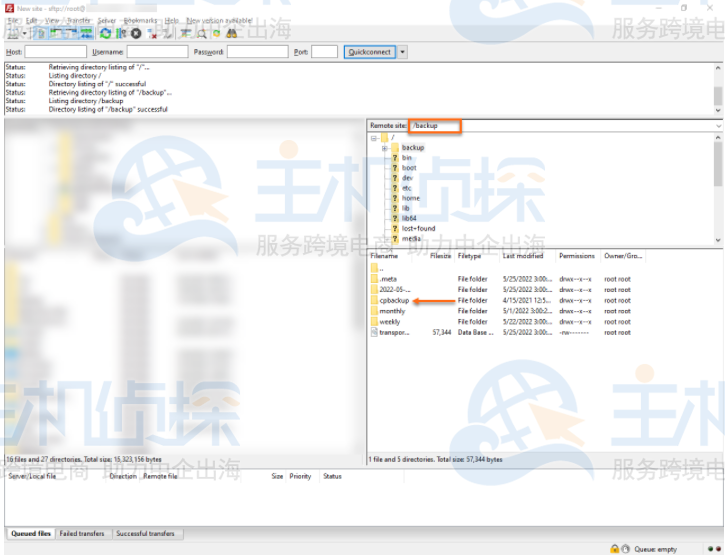Click the message log scrollbar down arrow
This screenshot has width=725, height=559.
718,111
